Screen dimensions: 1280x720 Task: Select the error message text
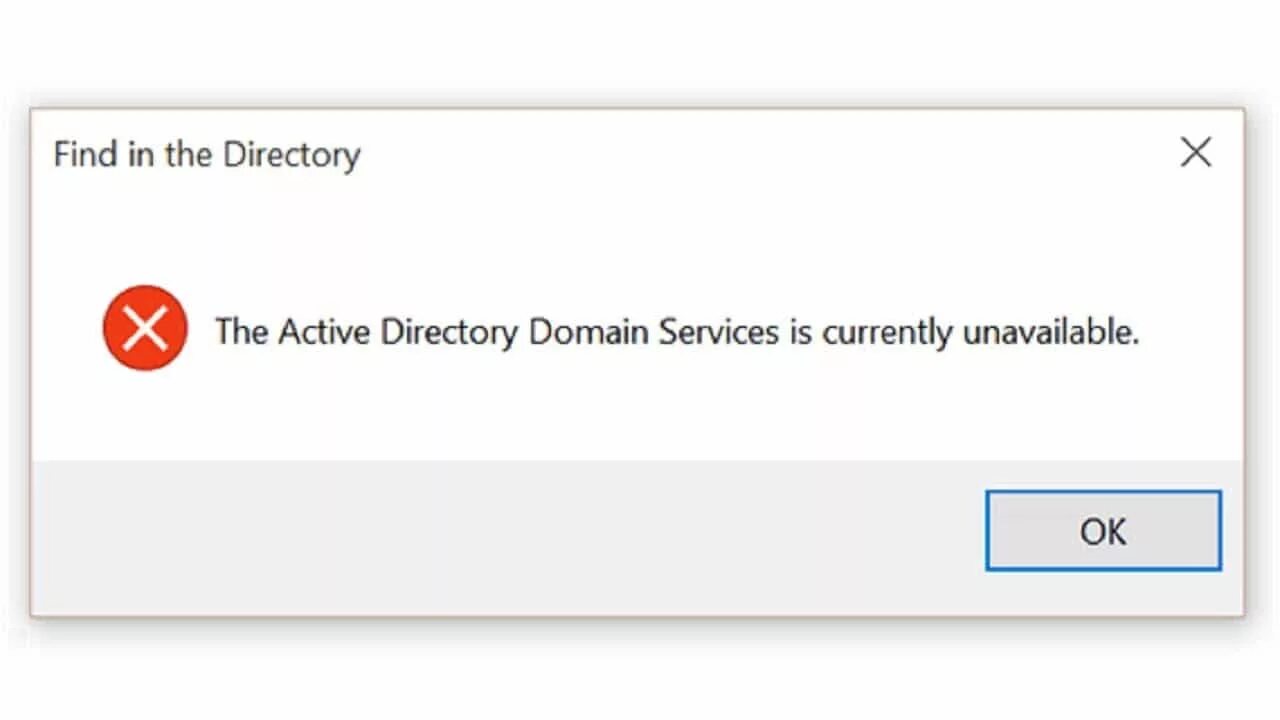click(676, 331)
